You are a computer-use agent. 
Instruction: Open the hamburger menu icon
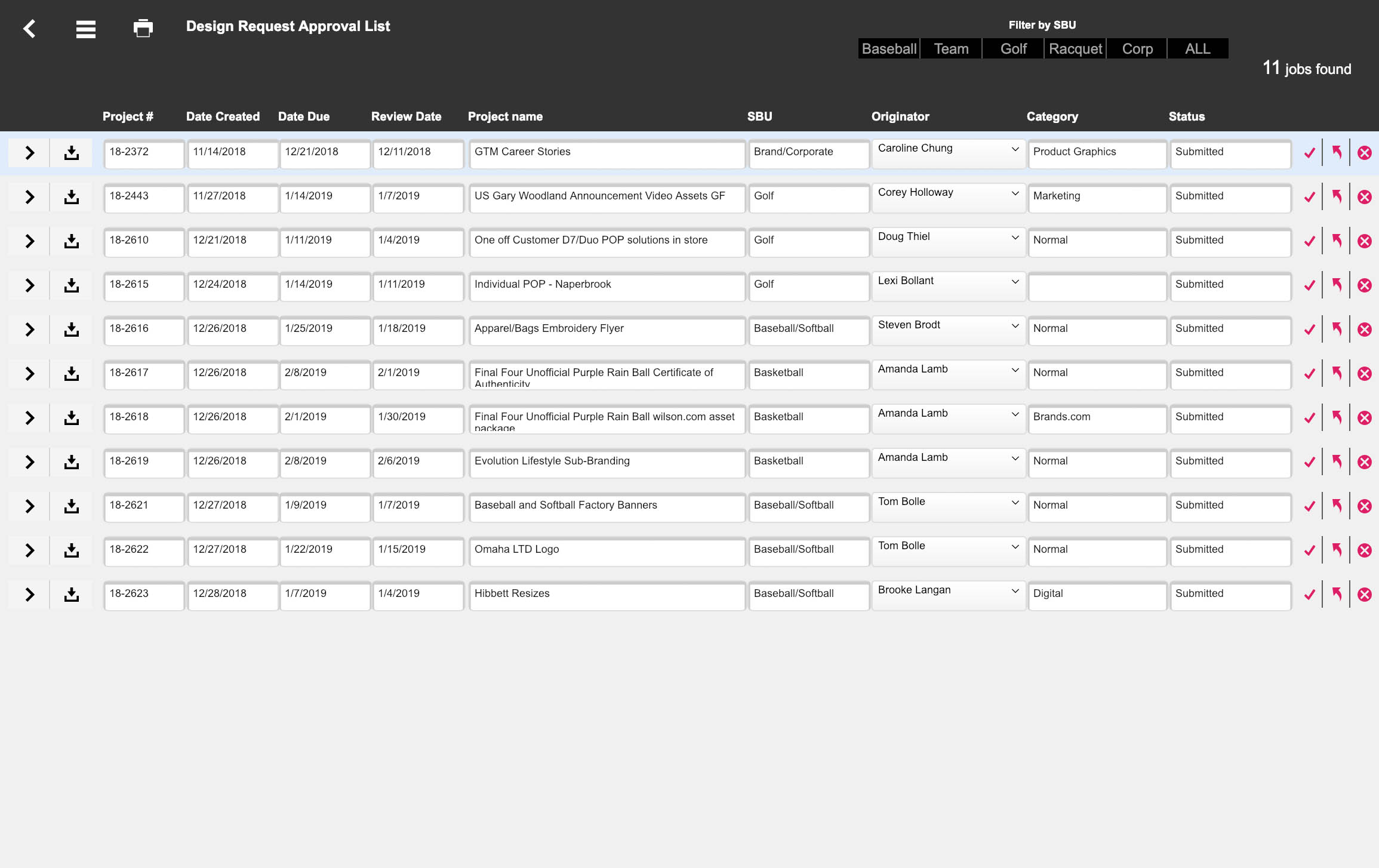click(86, 29)
